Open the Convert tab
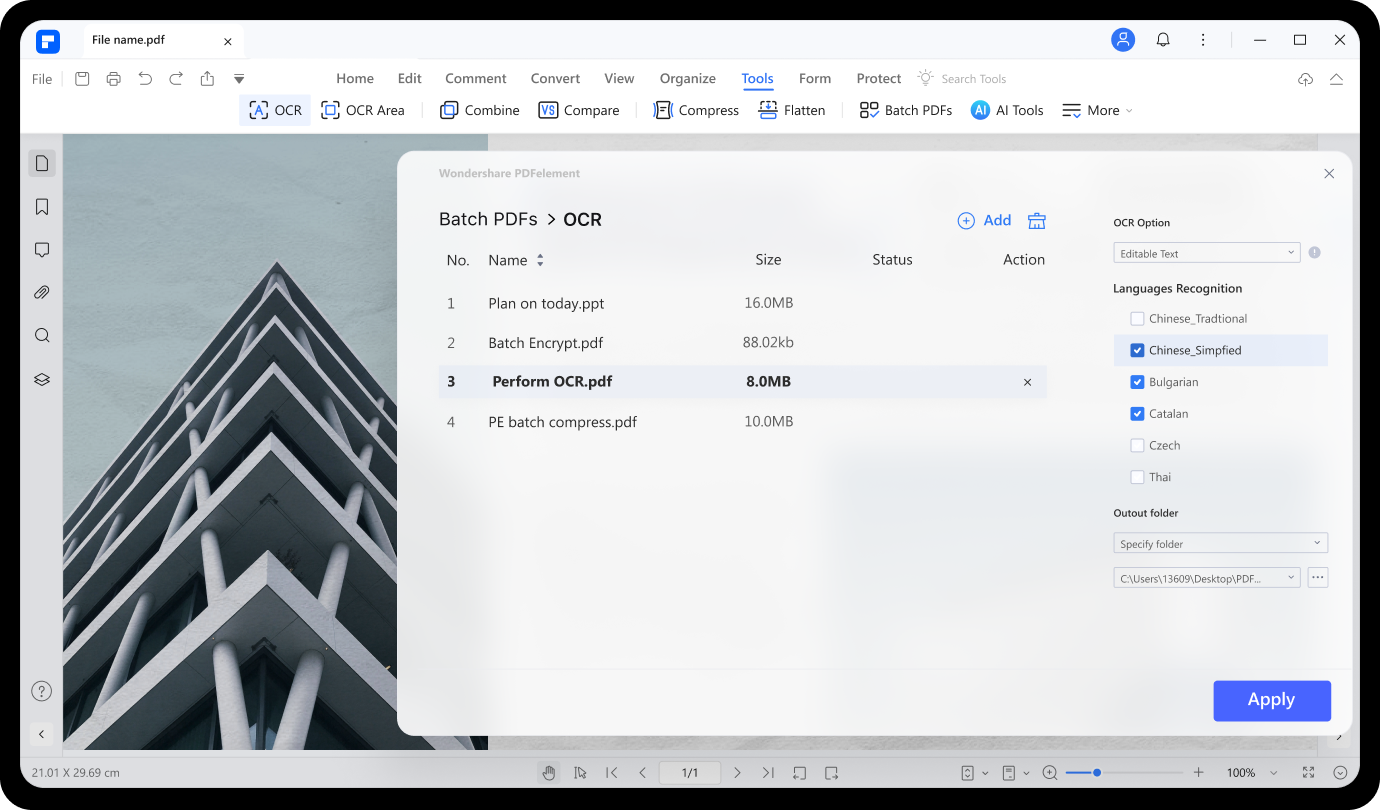Image resolution: width=1380 pixels, height=810 pixels. click(x=555, y=79)
